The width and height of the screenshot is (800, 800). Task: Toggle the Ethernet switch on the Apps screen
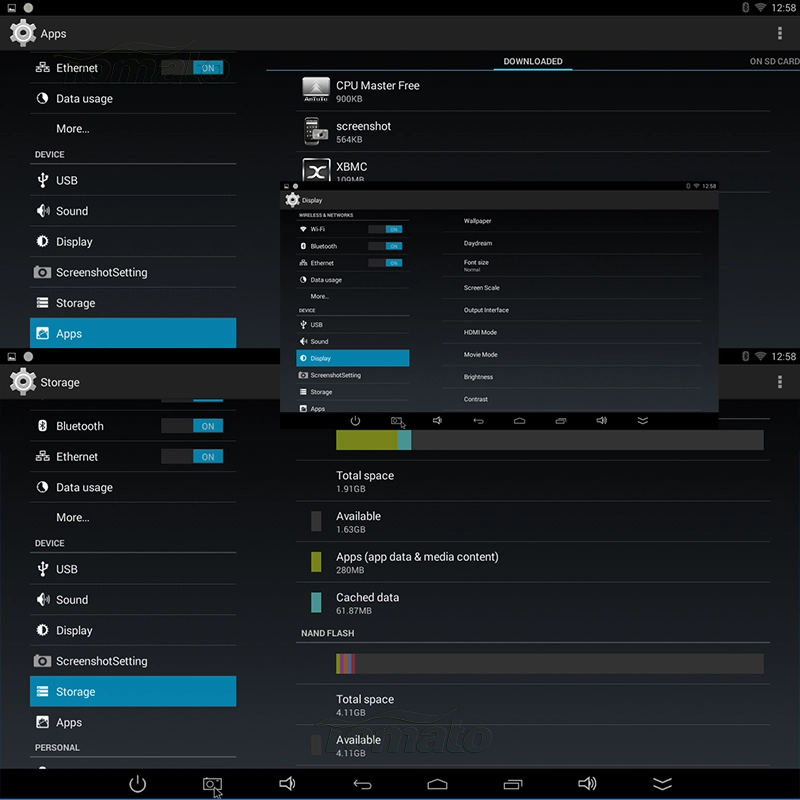(x=192, y=68)
